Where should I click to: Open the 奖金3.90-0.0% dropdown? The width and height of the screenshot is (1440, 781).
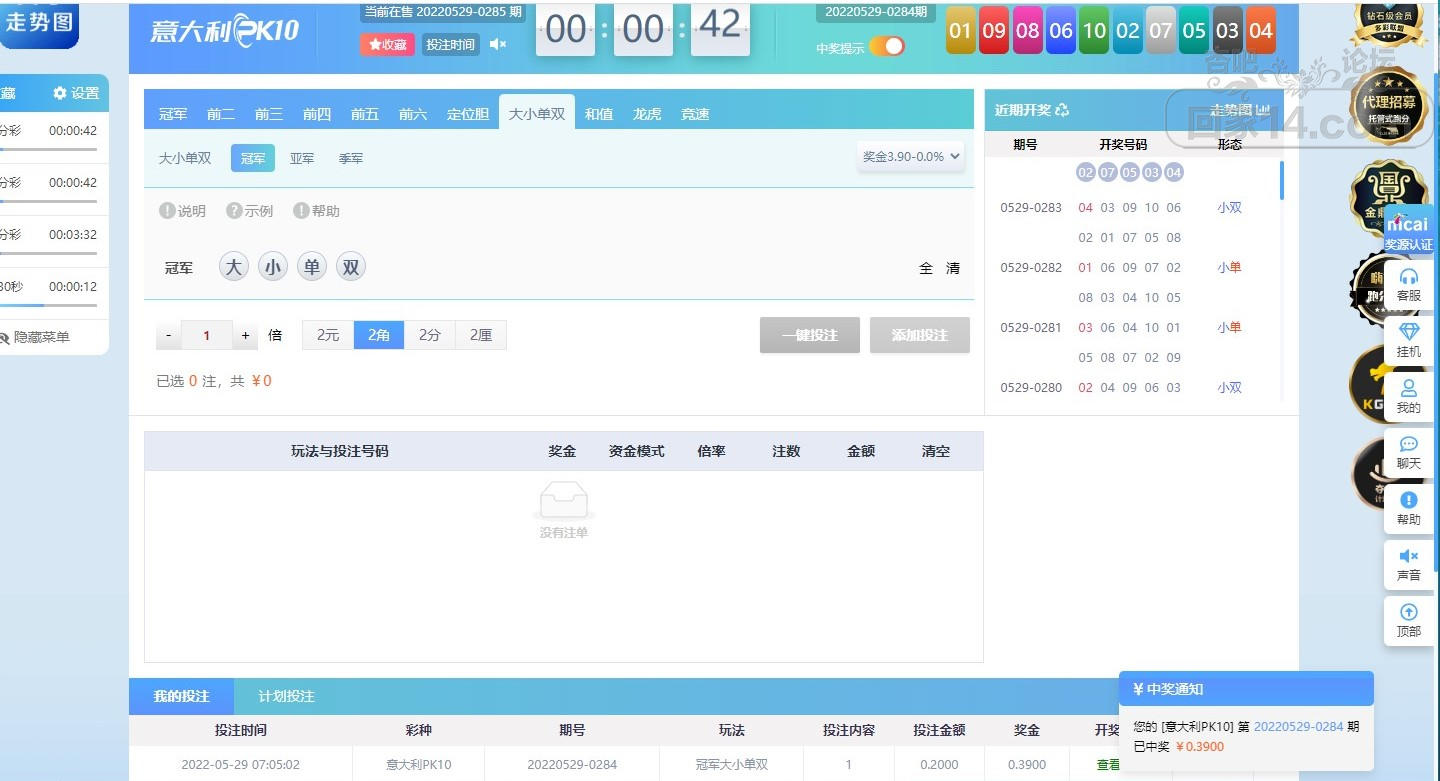point(911,156)
